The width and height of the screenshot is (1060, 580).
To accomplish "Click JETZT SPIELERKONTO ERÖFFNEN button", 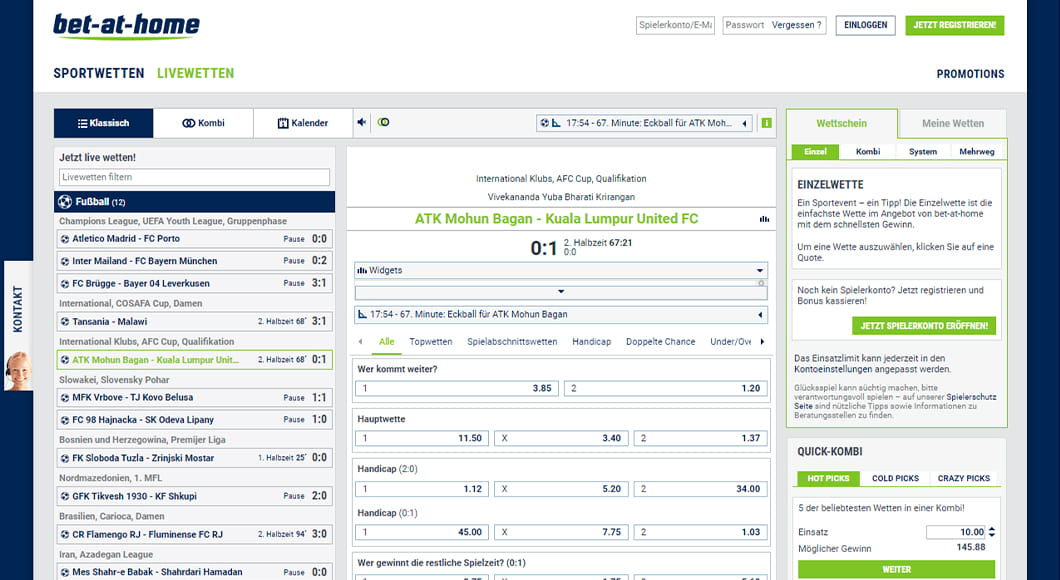I will coord(923,326).
